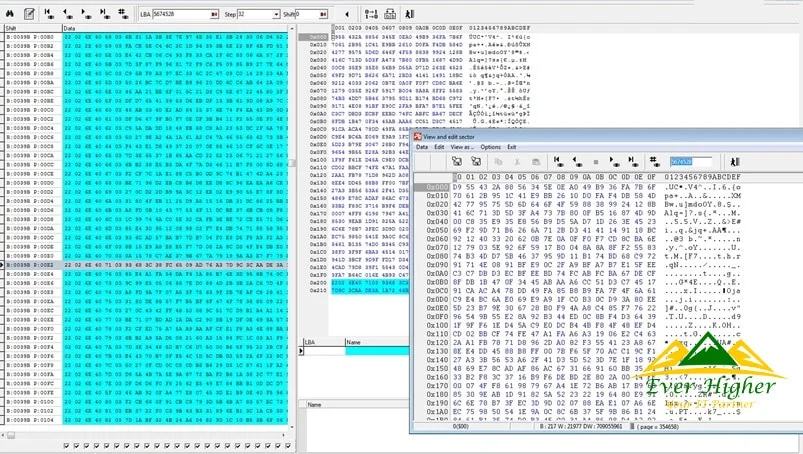This screenshot has height=454, width=803.
Task: Open the Exit menu item
Action: click(512, 147)
